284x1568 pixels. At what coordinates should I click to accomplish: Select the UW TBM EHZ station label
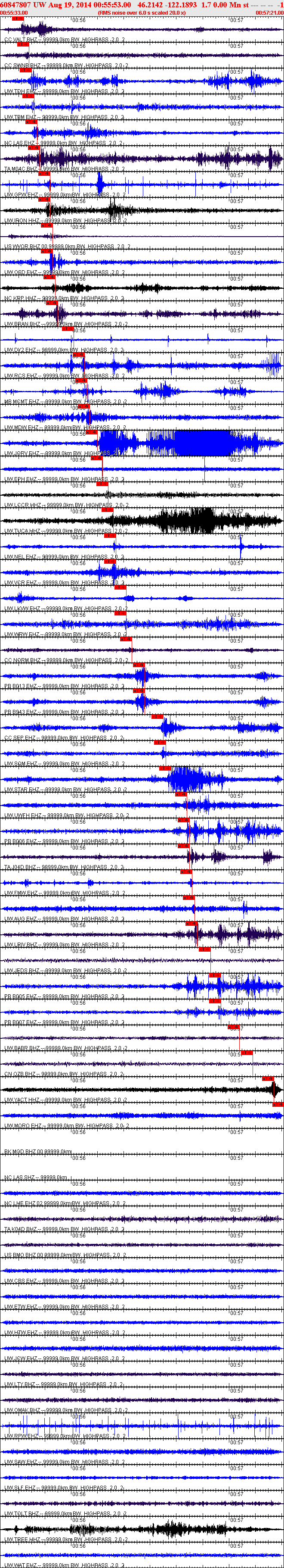64,117
